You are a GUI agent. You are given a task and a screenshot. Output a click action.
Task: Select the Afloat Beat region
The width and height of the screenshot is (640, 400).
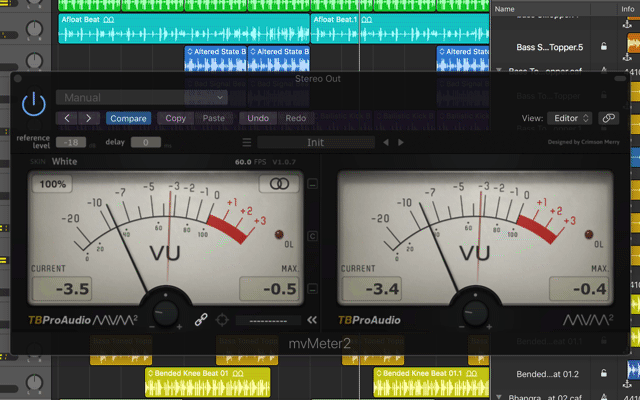184,29
